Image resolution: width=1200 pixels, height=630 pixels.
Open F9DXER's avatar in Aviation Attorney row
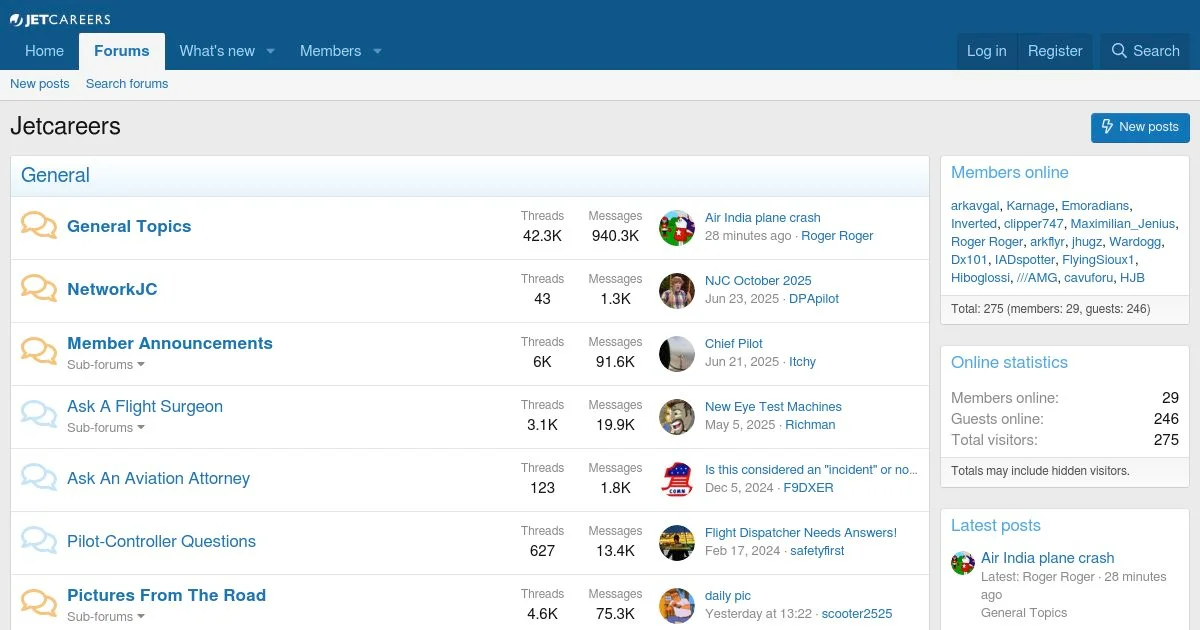coord(677,480)
